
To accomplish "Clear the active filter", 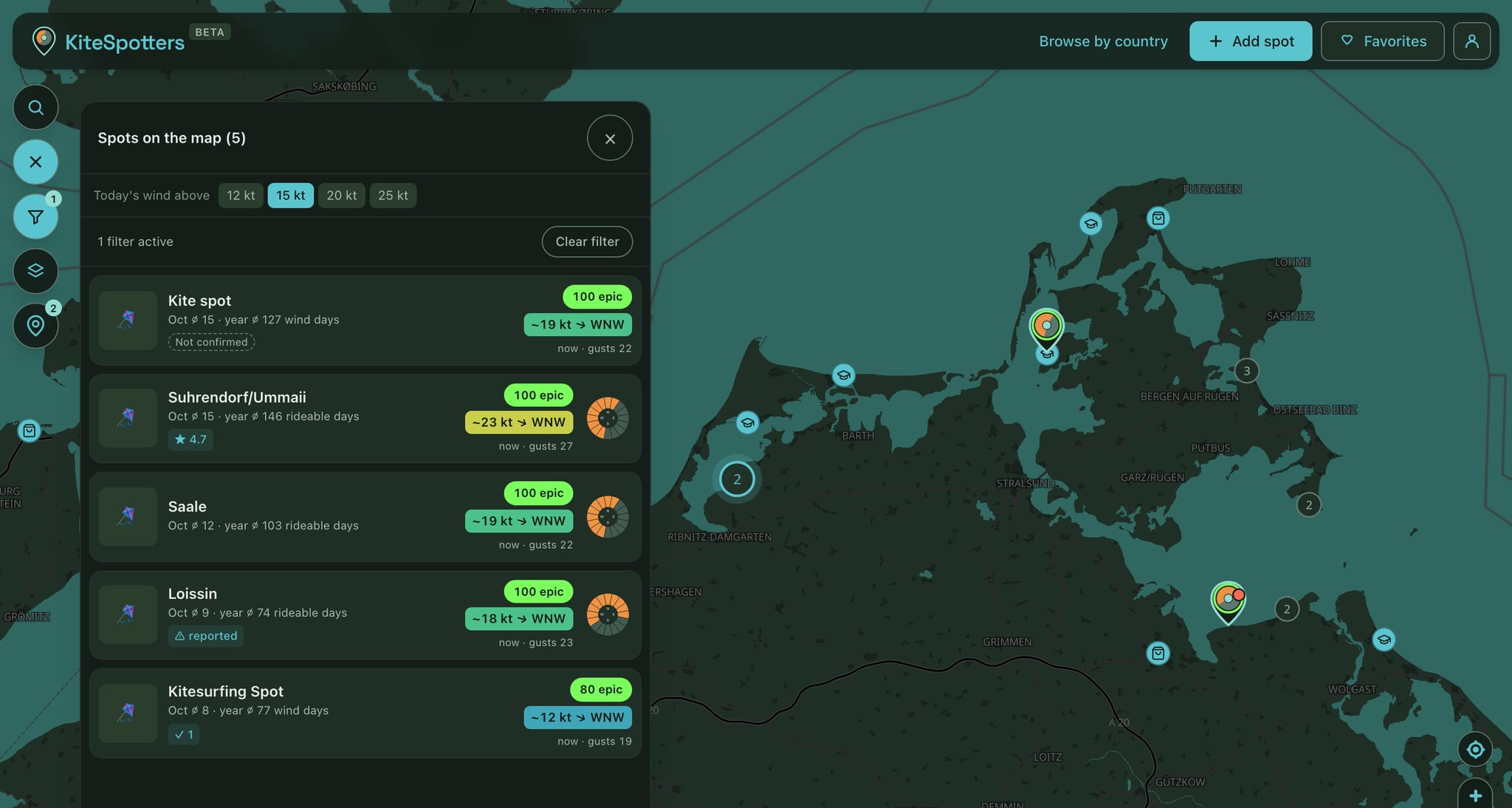I will point(587,242).
